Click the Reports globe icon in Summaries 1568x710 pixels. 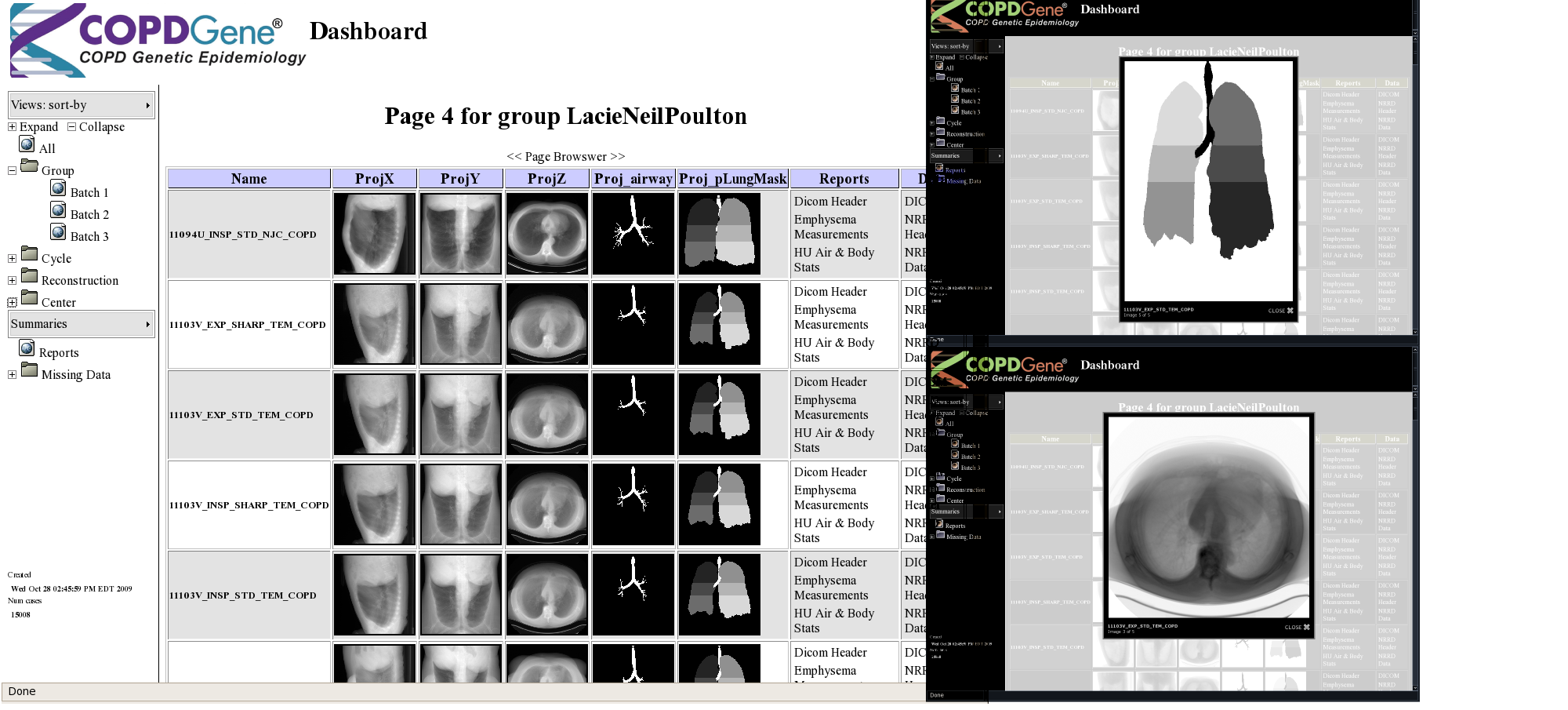coord(27,349)
